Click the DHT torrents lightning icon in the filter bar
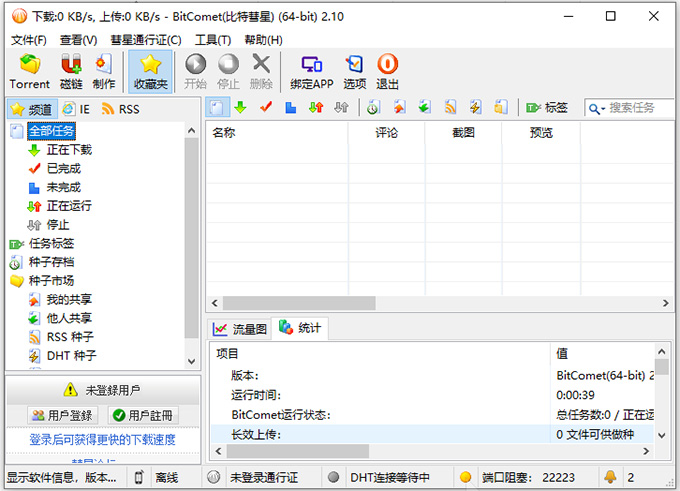The image size is (680, 491). pos(475,107)
